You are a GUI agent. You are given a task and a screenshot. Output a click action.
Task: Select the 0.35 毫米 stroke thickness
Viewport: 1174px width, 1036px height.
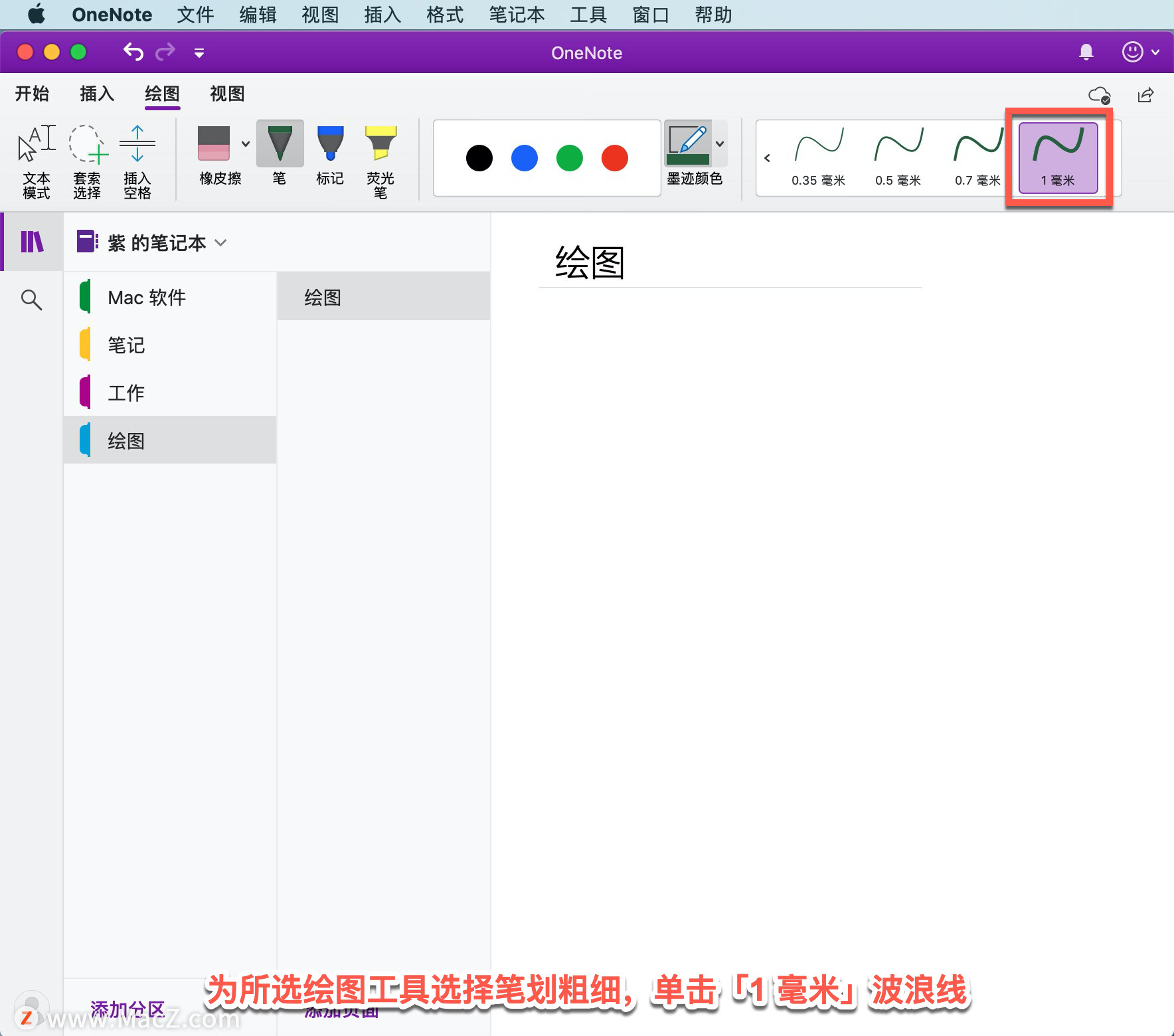(x=818, y=157)
